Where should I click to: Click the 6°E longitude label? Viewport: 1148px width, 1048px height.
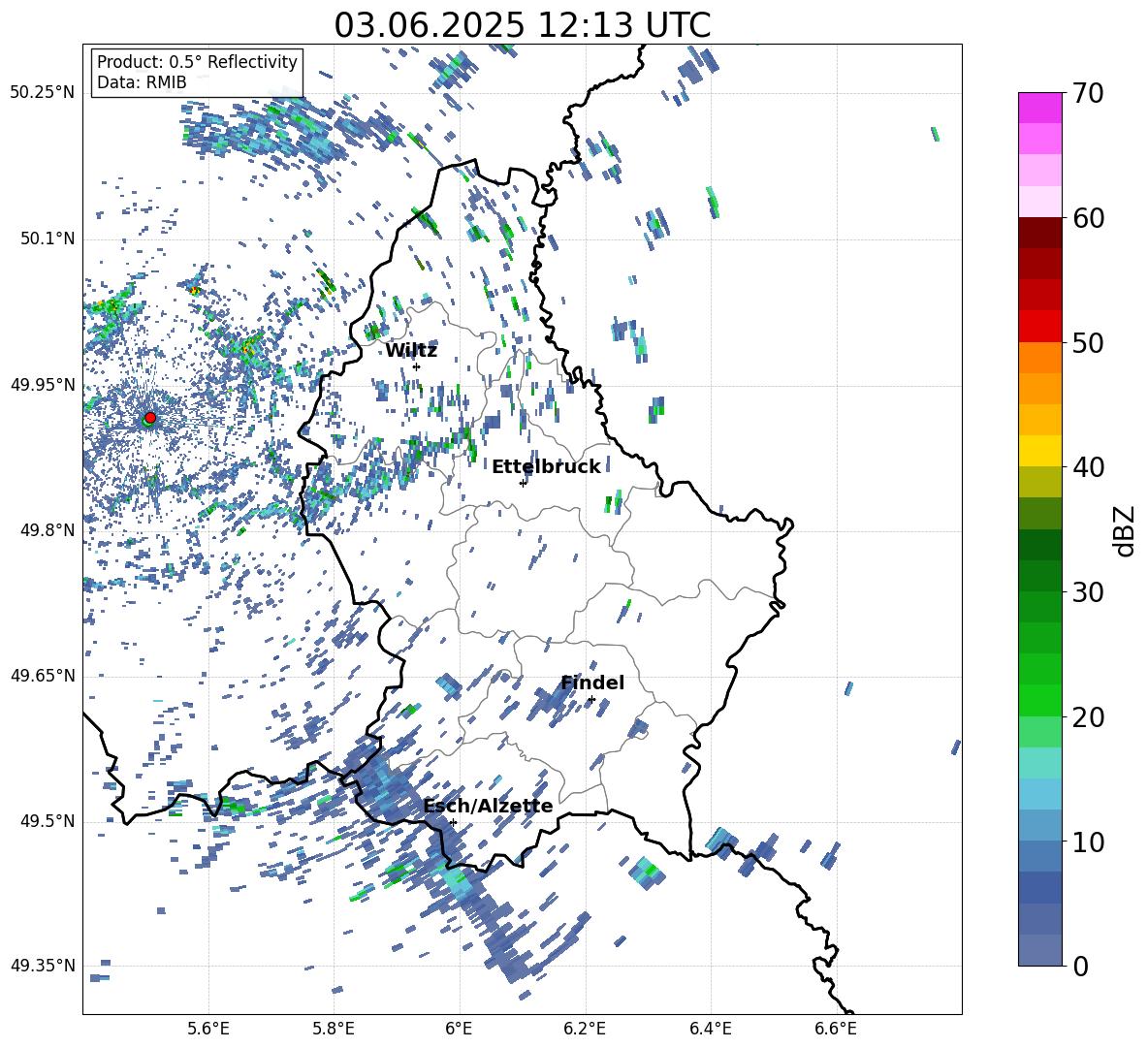pyautogui.click(x=459, y=1029)
